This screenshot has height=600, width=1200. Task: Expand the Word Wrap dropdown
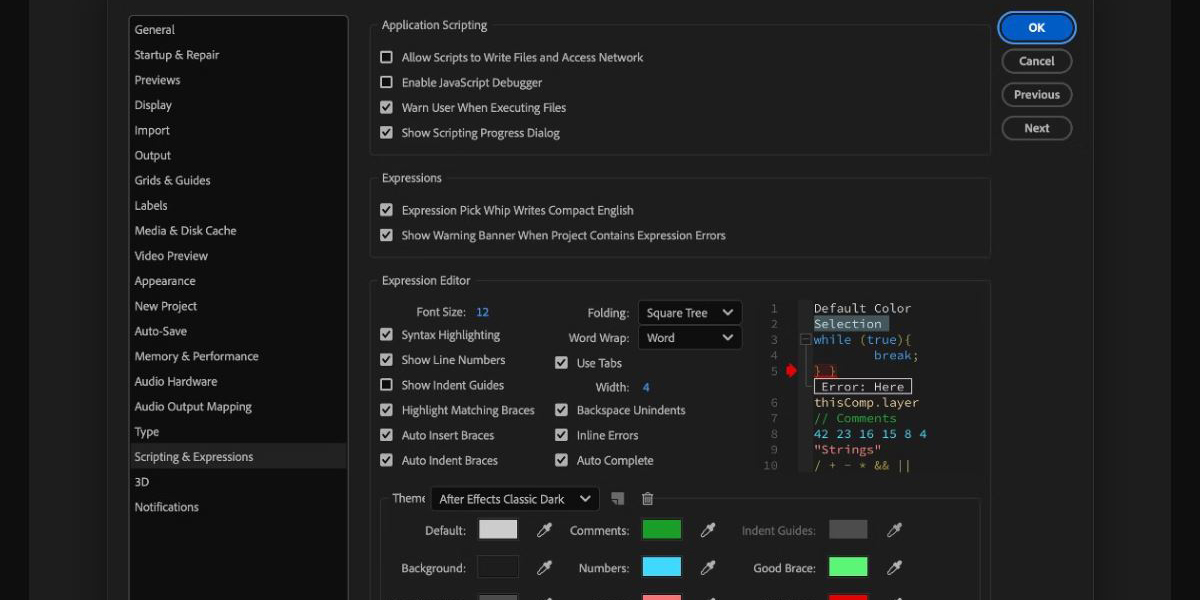pos(689,338)
